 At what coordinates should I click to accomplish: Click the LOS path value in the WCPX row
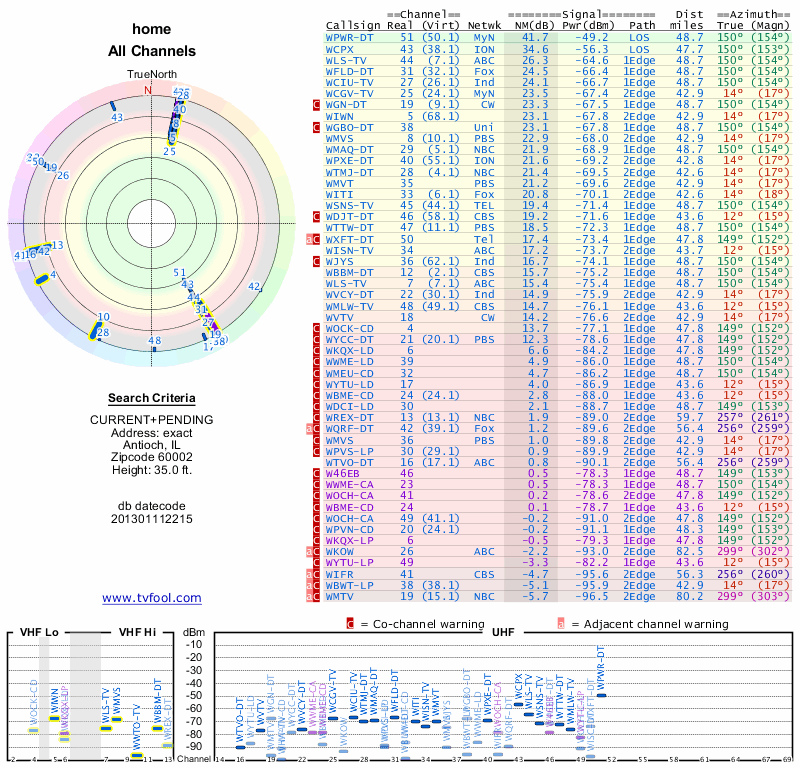[x=639, y=49]
